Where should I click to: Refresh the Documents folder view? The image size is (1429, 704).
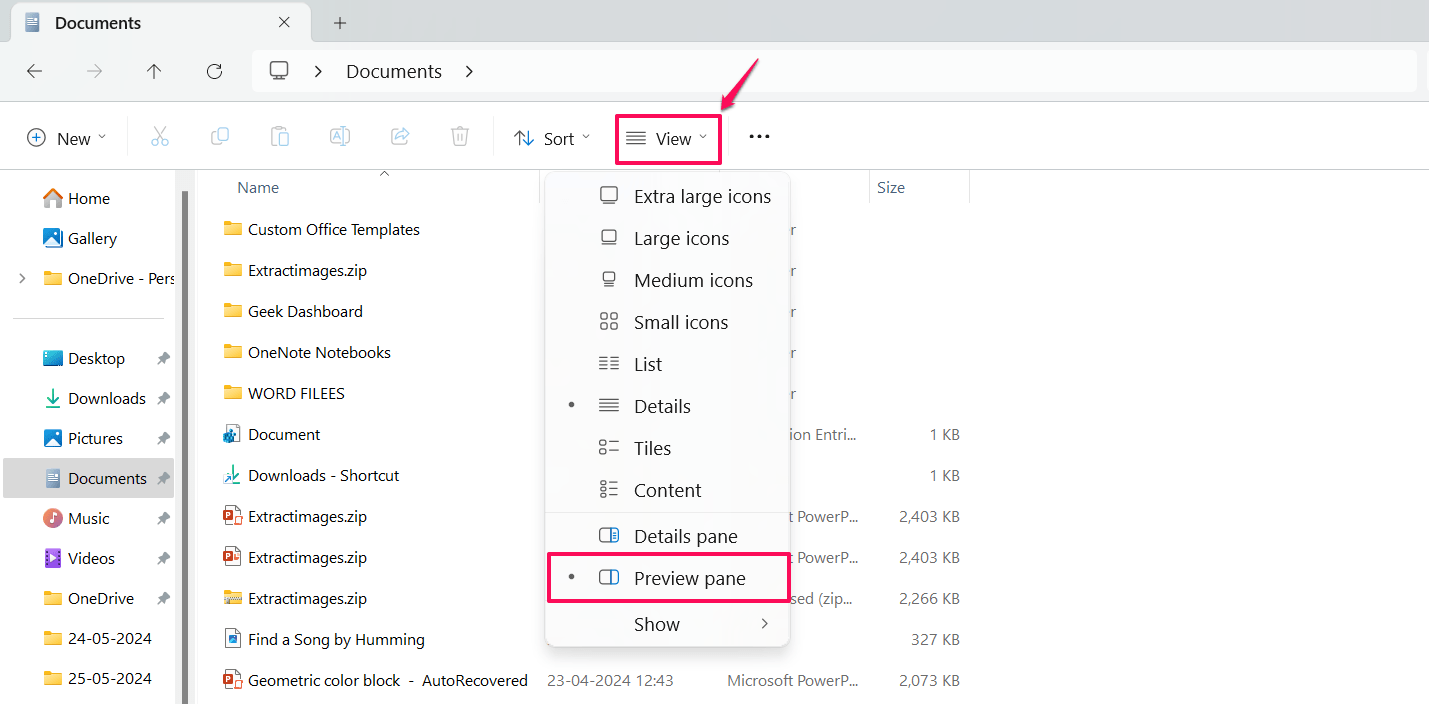[x=214, y=71]
